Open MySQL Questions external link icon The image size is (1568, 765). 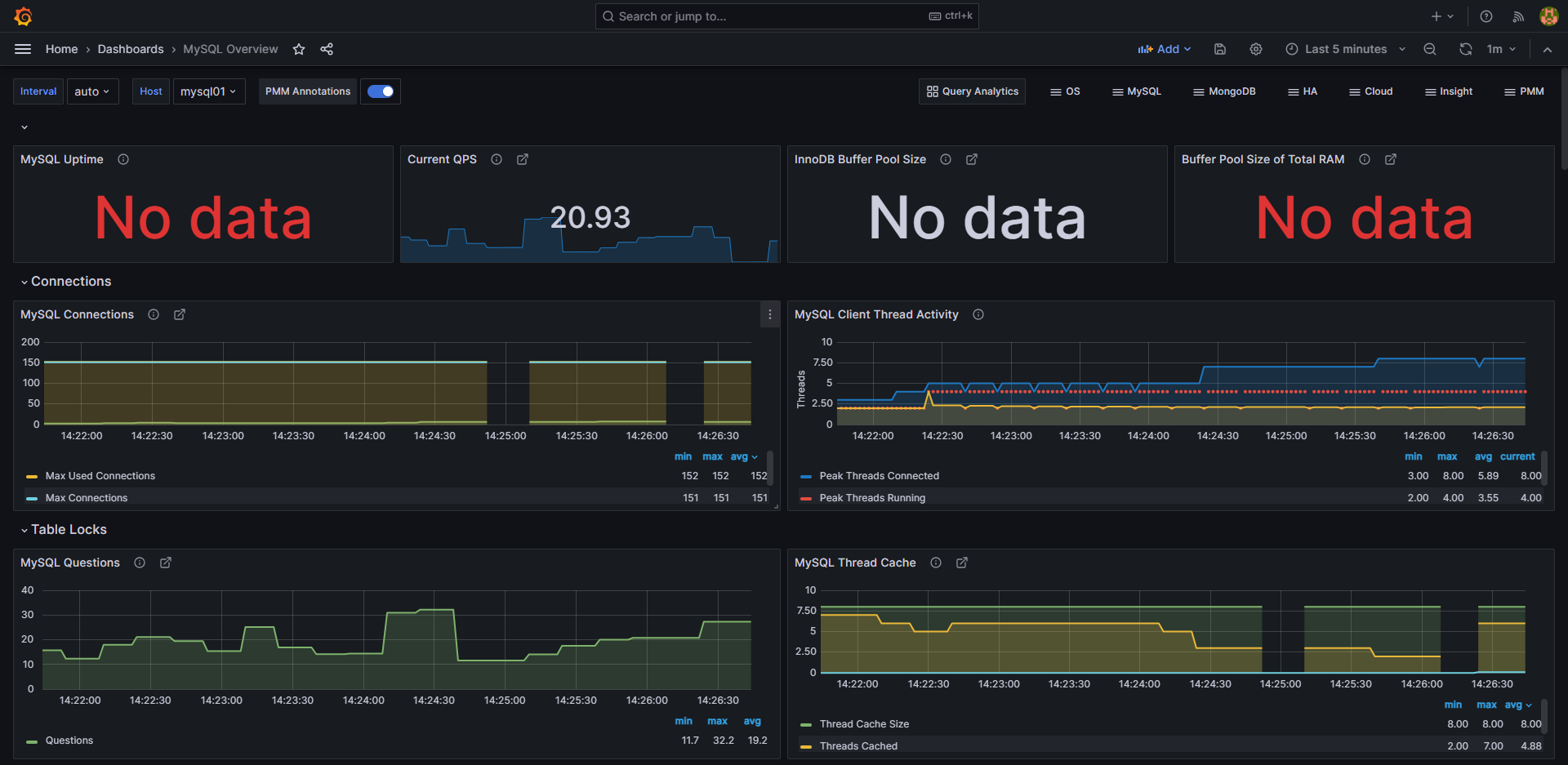tap(166, 563)
